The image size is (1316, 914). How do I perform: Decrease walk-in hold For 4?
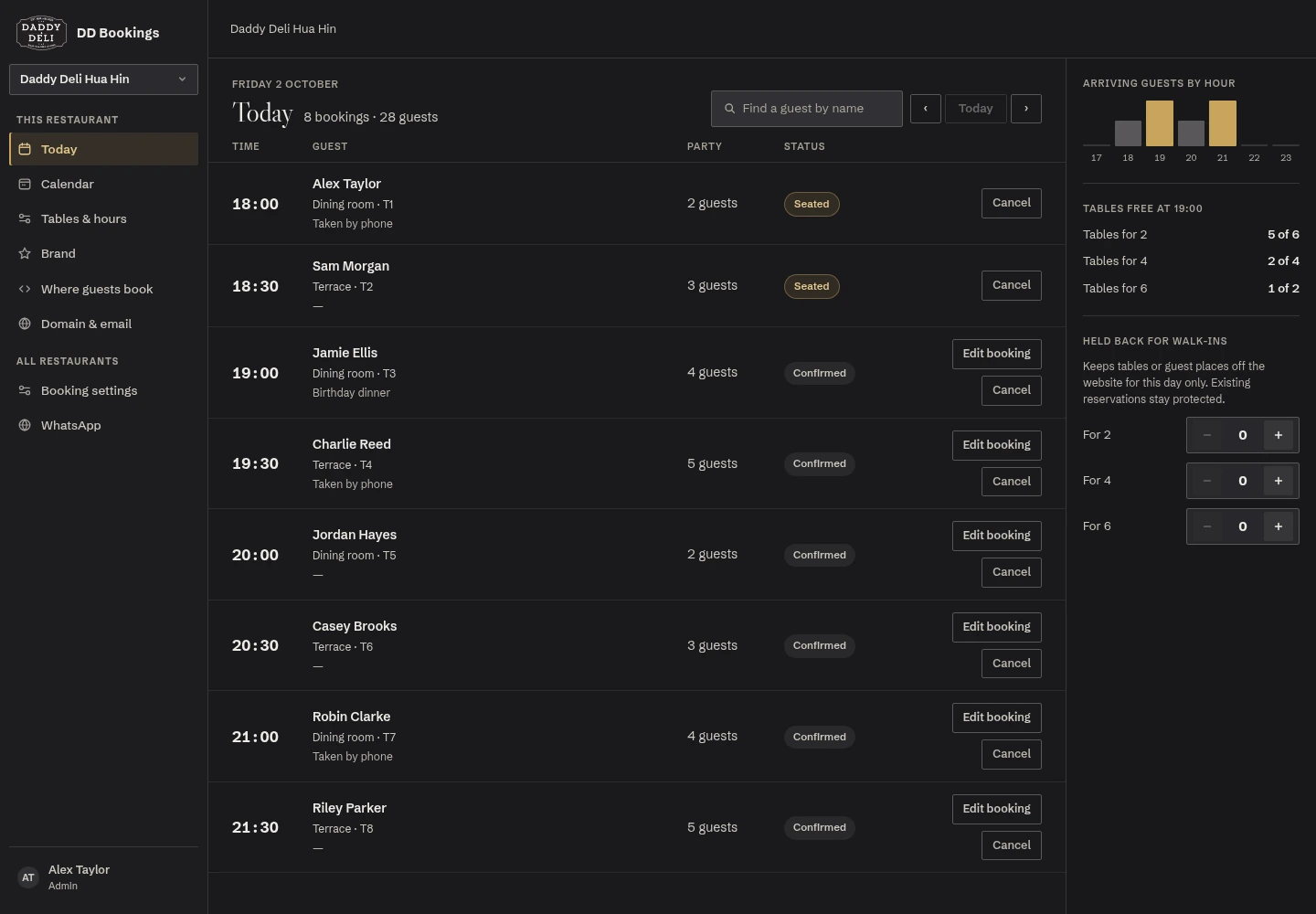tap(1207, 481)
